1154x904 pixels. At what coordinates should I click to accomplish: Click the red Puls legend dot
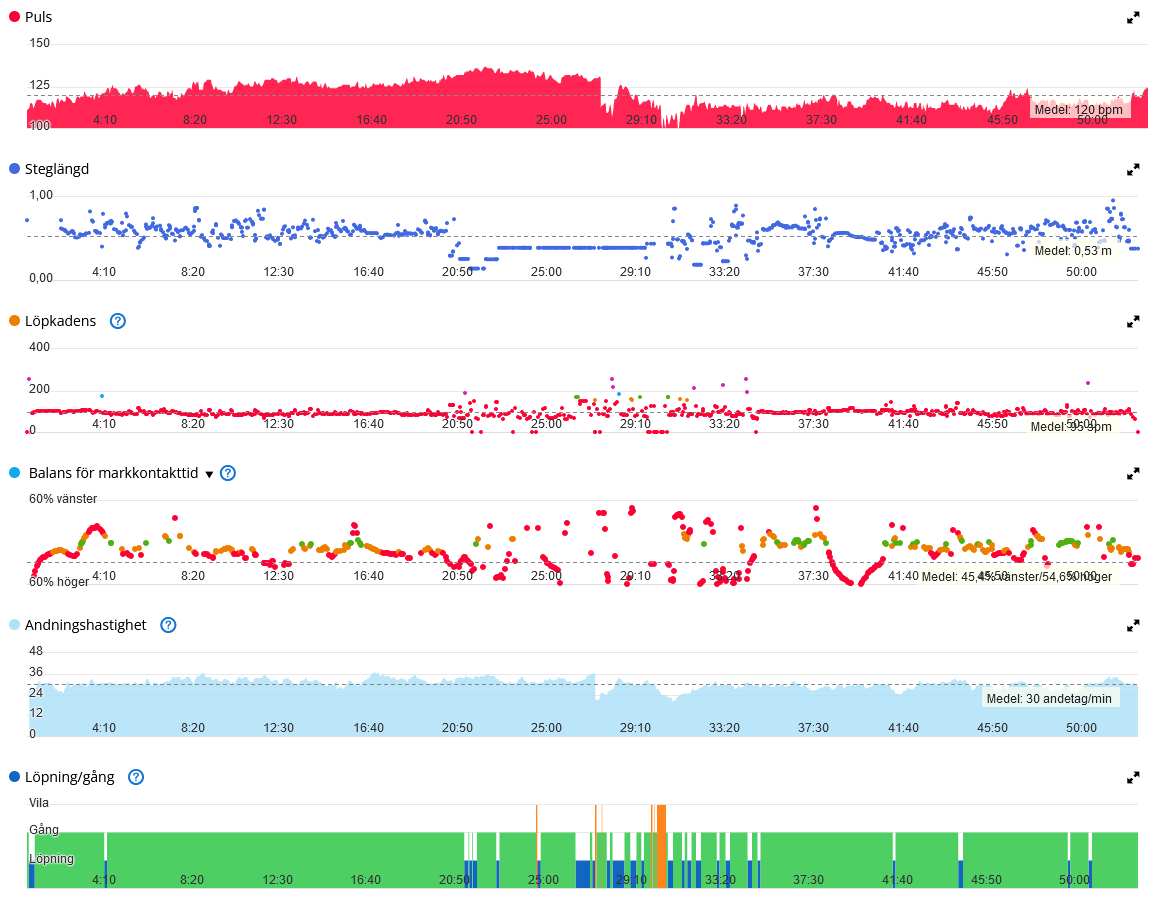click(14, 16)
